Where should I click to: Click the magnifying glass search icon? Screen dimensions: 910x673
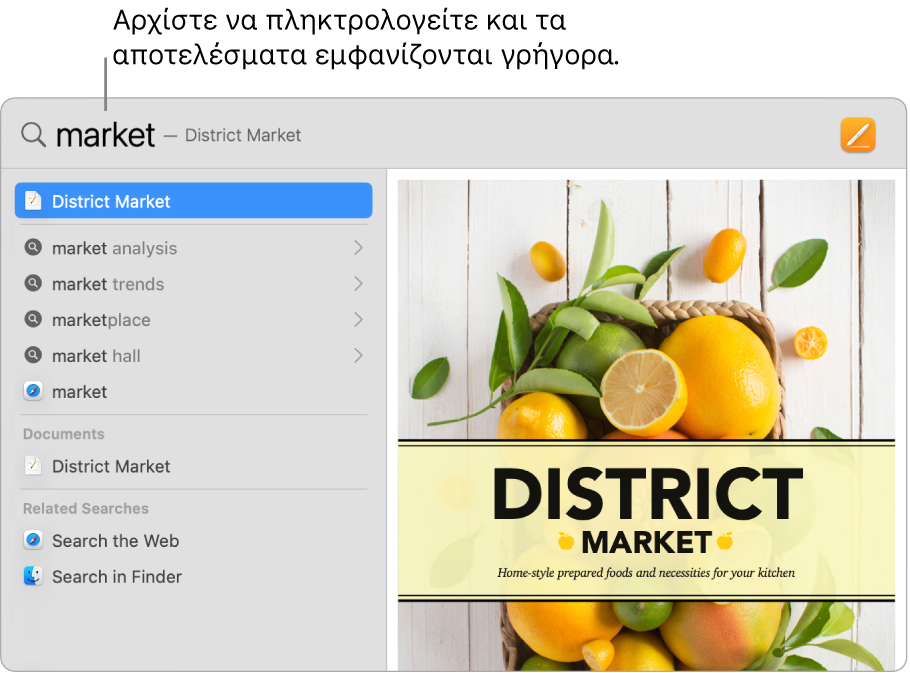pyautogui.click(x=32, y=134)
